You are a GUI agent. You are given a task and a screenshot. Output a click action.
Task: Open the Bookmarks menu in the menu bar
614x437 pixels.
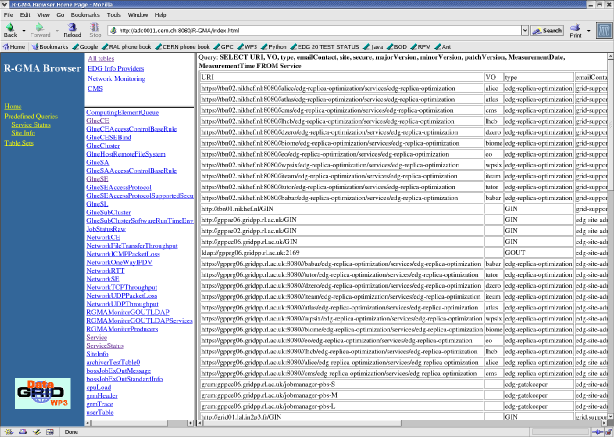click(x=85, y=15)
